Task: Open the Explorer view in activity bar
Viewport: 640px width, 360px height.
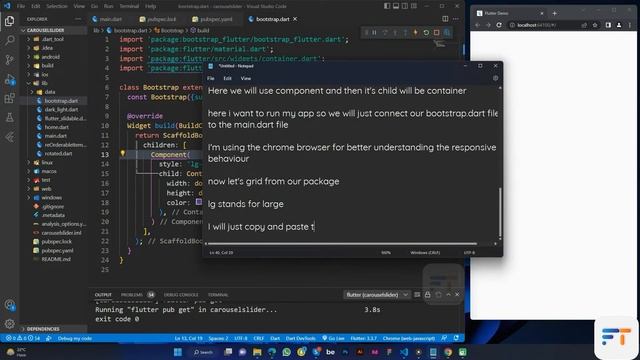Action: [x=9, y=21]
